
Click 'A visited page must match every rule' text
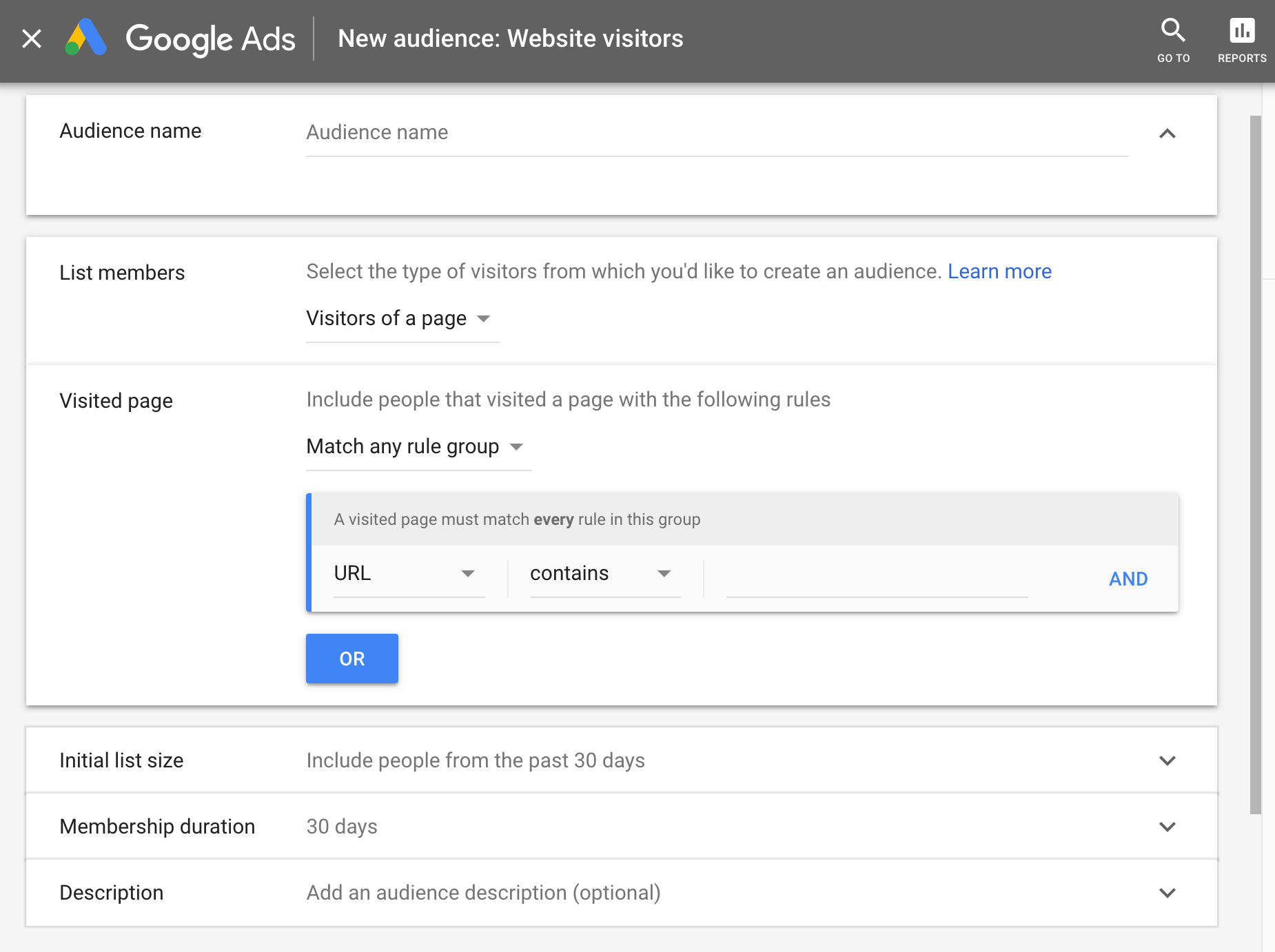[517, 519]
